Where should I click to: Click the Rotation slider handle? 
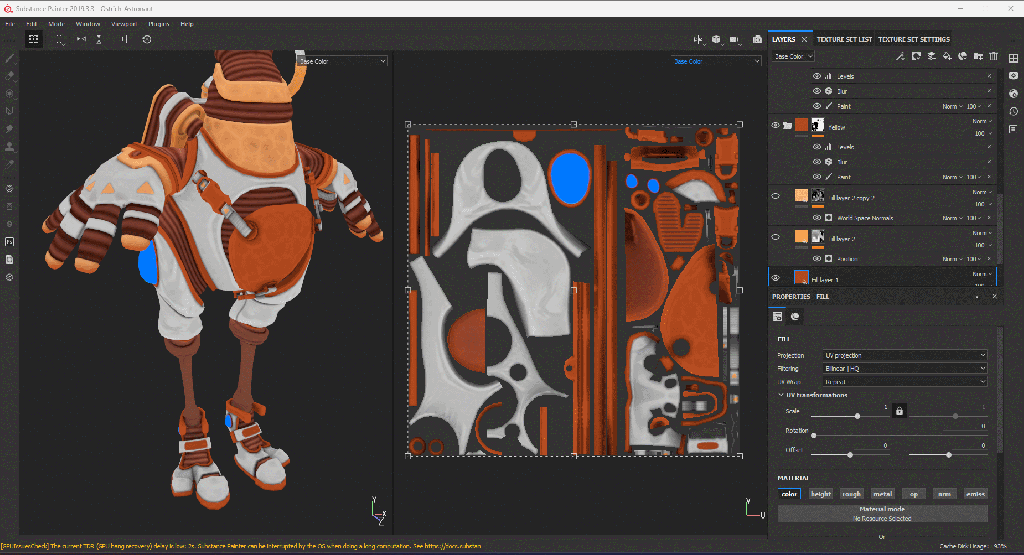pos(813,435)
